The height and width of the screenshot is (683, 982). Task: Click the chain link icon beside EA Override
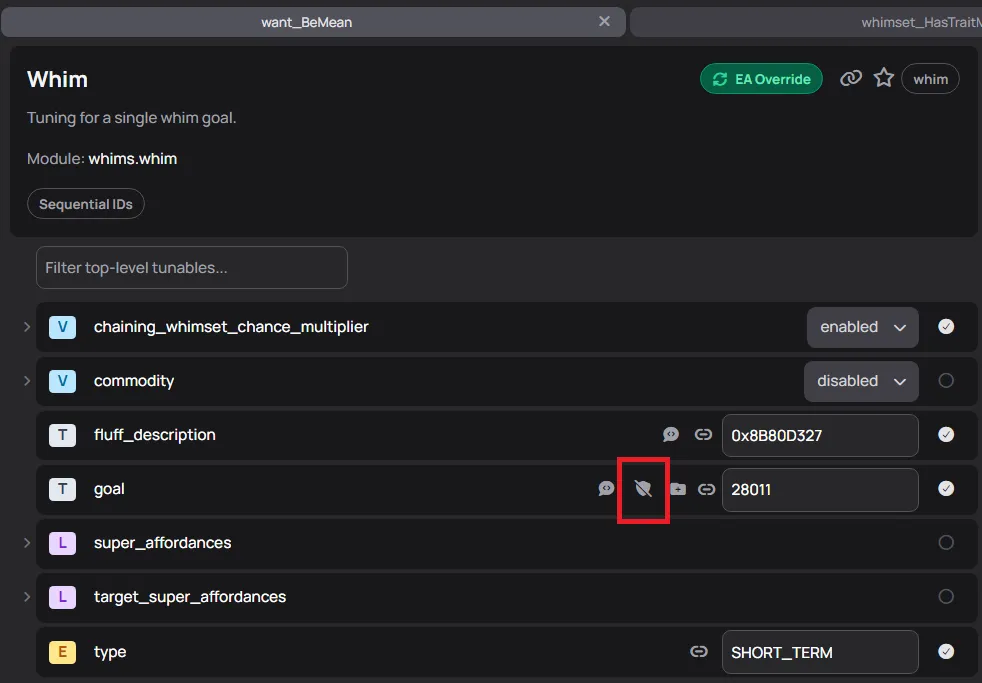pos(851,78)
